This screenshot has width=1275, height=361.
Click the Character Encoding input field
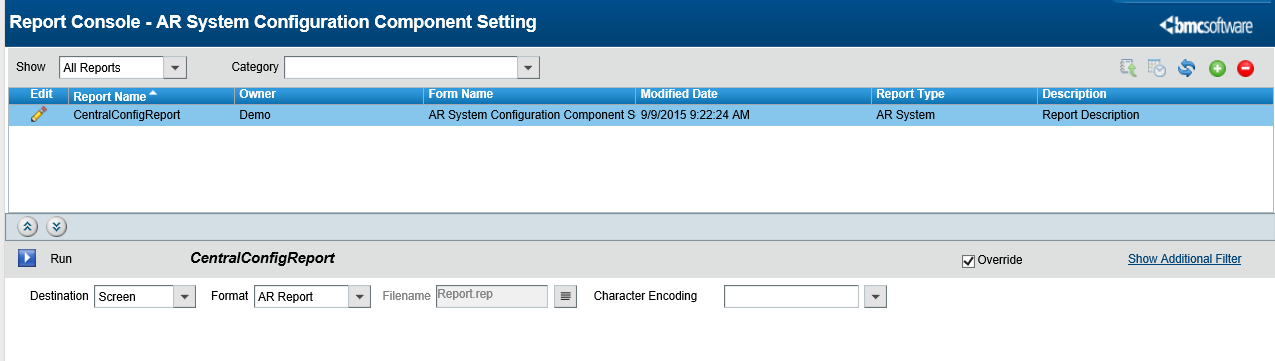[792, 296]
